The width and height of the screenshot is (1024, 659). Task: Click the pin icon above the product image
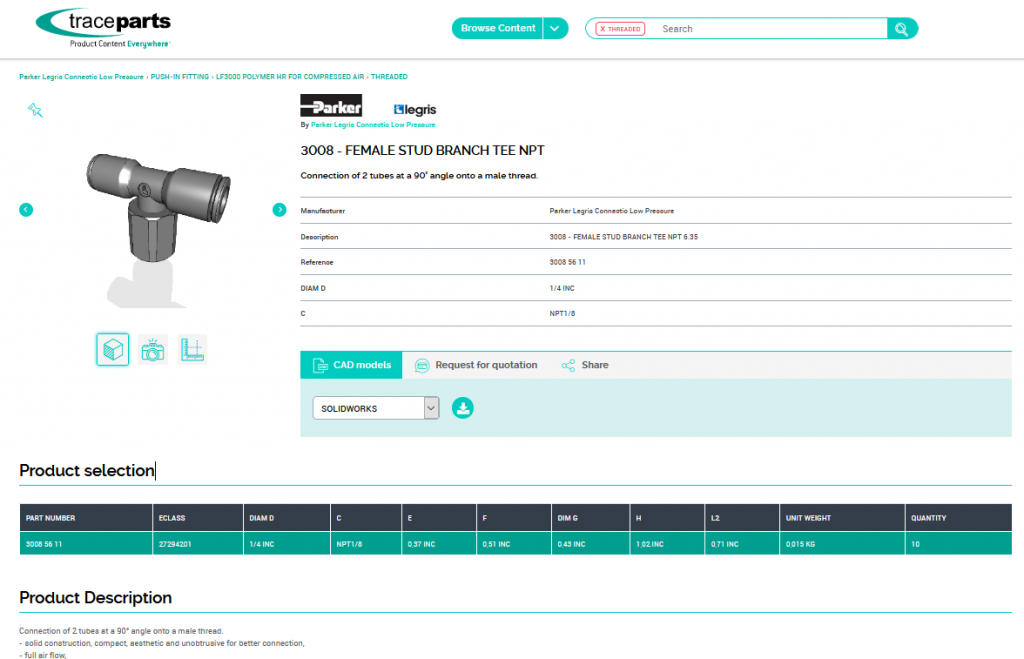coord(35,110)
